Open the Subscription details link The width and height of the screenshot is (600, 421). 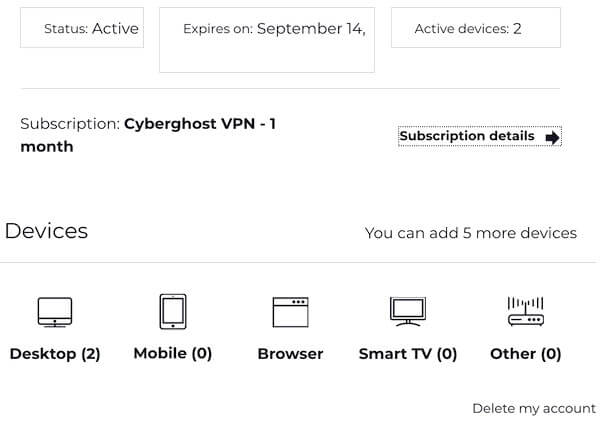[480, 136]
